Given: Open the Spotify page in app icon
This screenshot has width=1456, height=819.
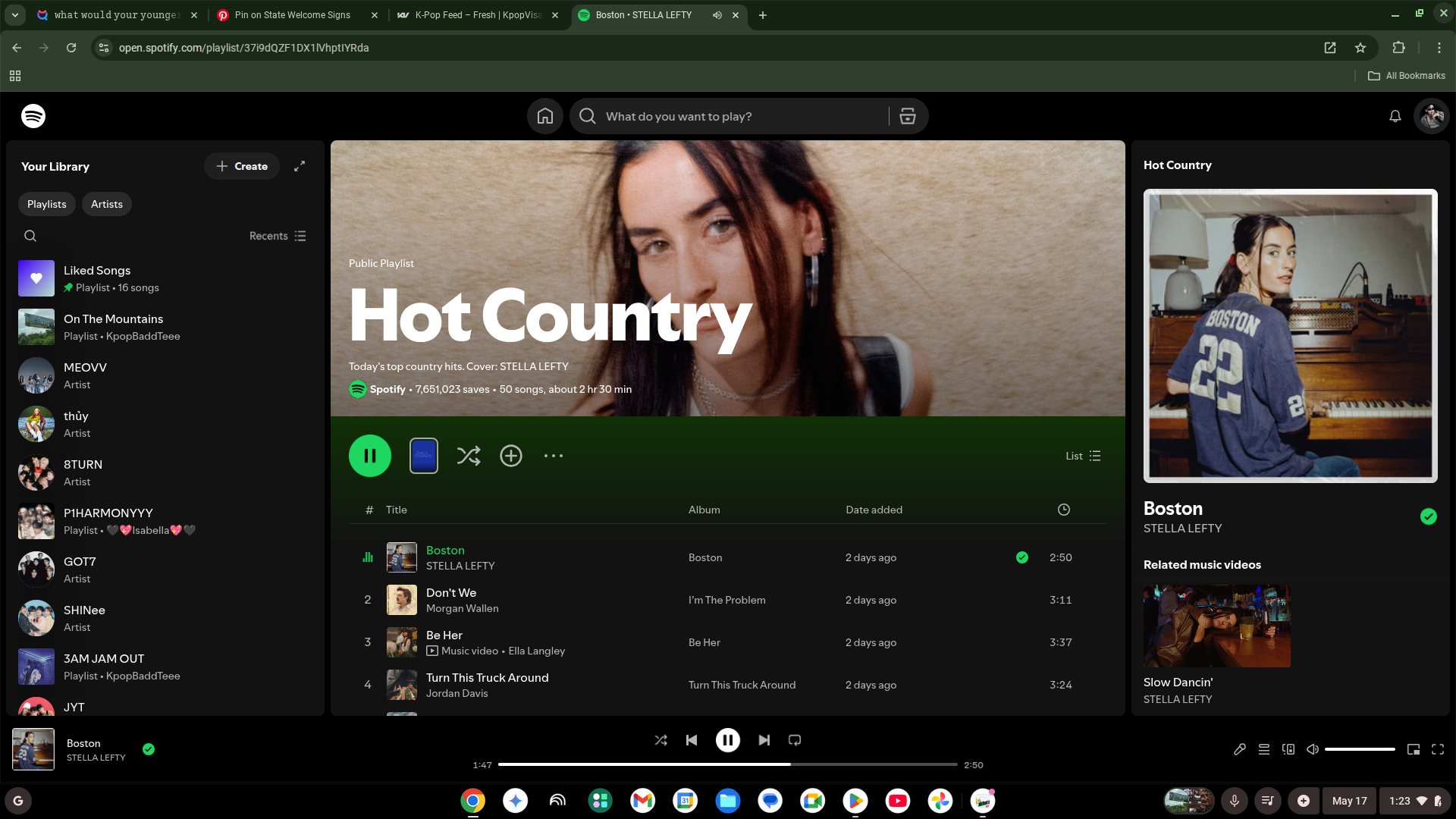Looking at the screenshot, I should click(x=1330, y=48).
